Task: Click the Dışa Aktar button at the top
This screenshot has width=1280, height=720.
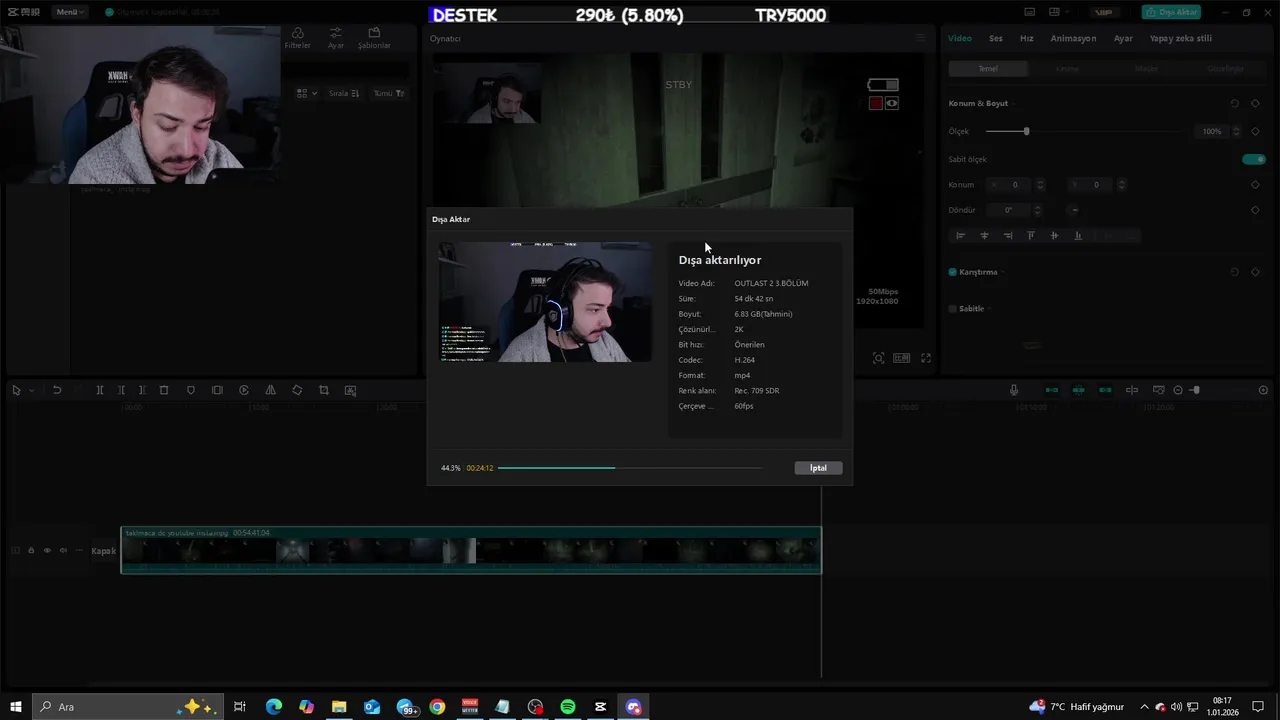Action: tap(1171, 12)
